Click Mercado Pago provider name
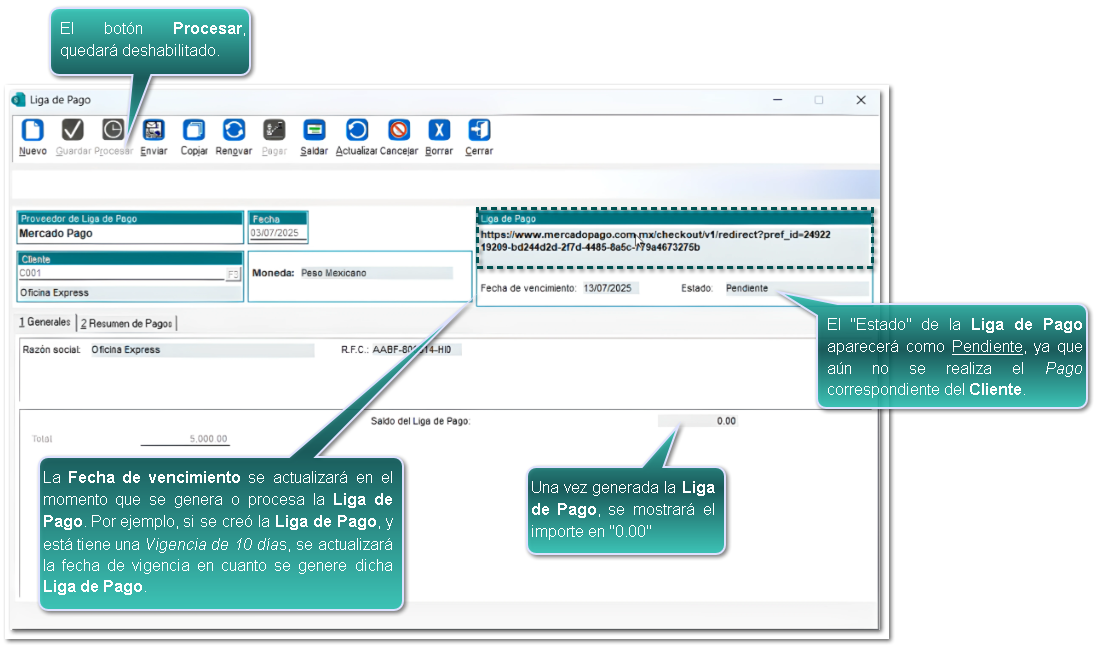 [56, 233]
